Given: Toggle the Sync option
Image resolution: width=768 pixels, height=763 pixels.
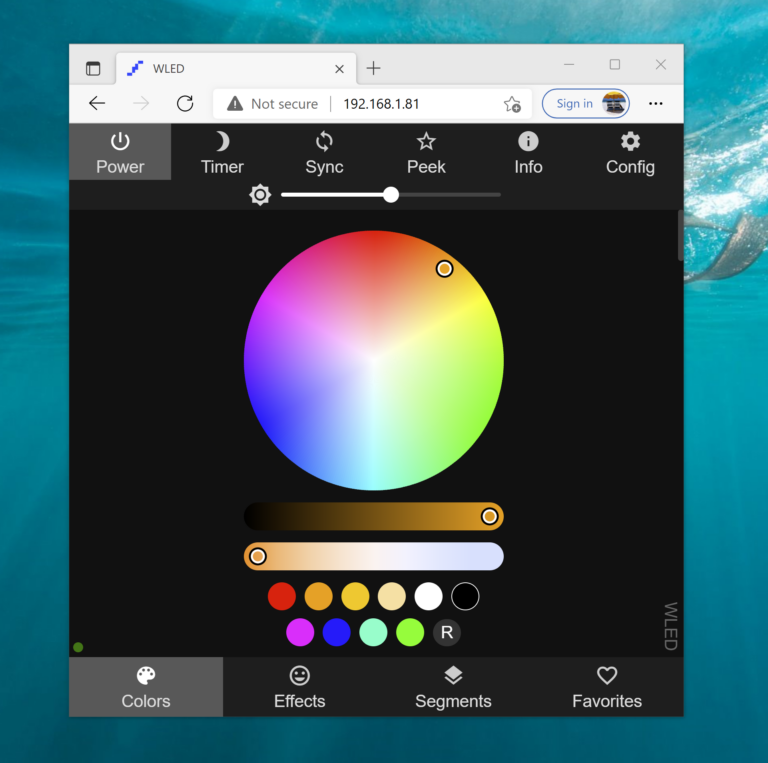Looking at the screenshot, I should [x=324, y=153].
